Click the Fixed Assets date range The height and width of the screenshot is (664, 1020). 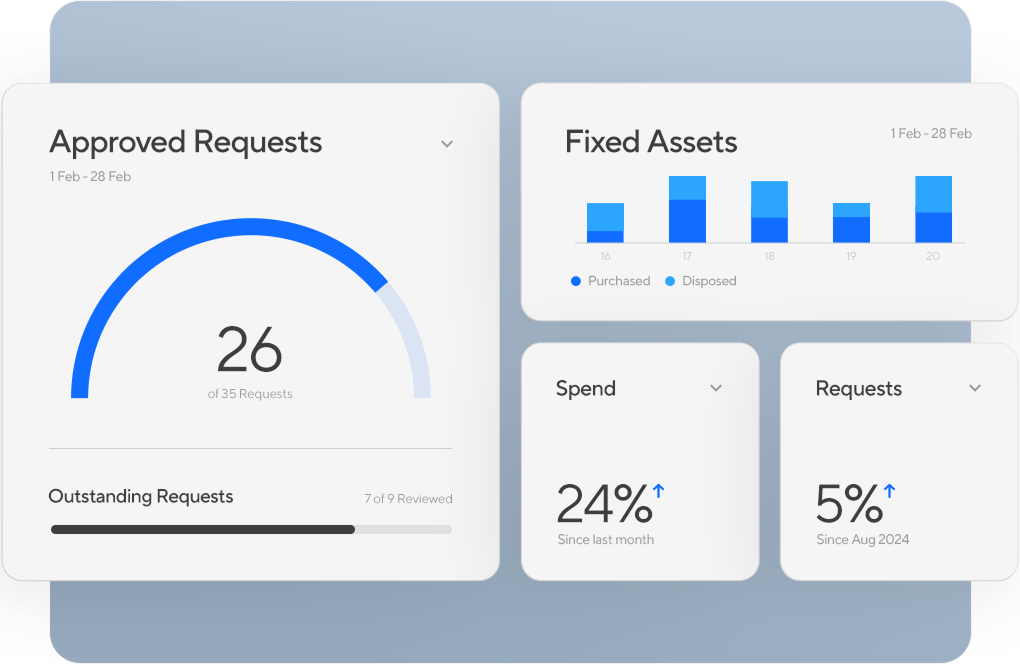click(930, 134)
